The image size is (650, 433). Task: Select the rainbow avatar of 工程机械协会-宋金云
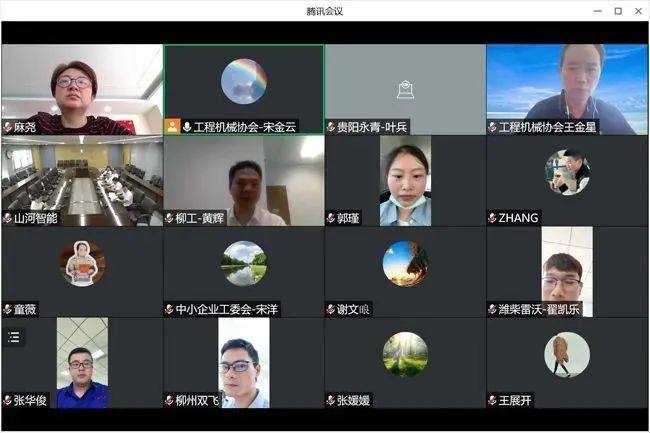pos(243,81)
